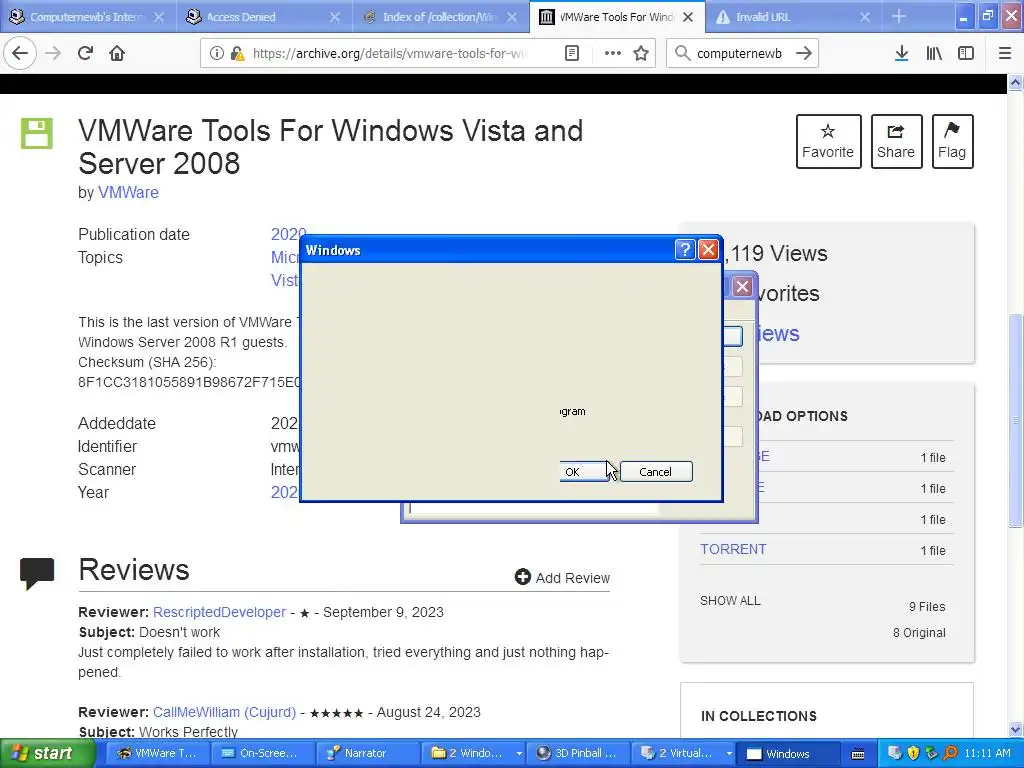The image size is (1024, 768).
Task: Close the VMWare Tools For Windows tab
Action: (688, 17)
